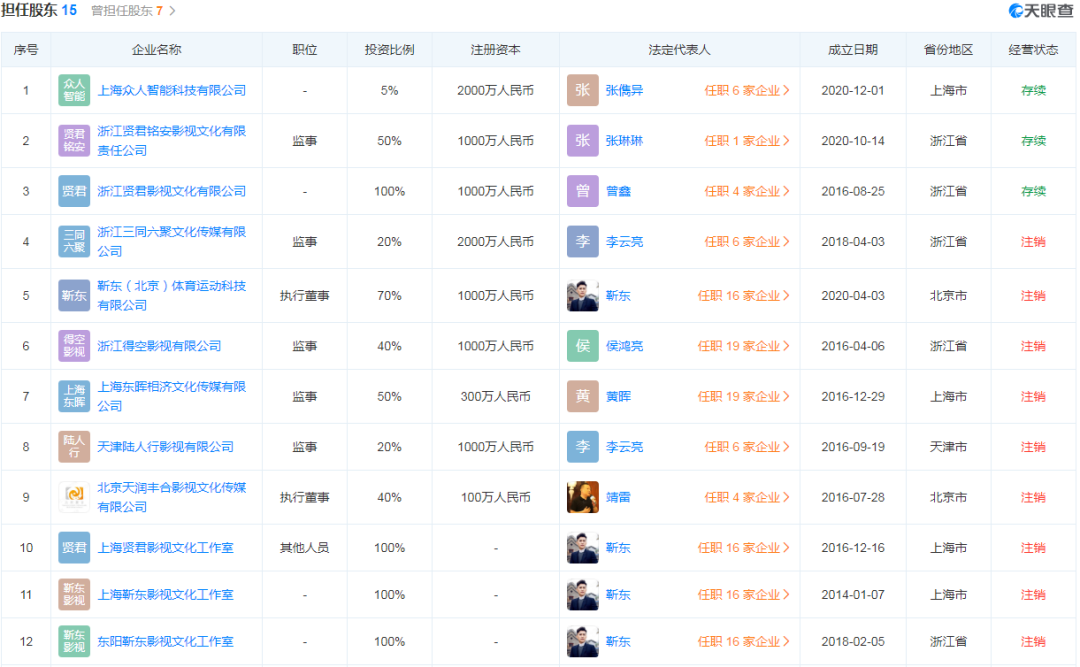This screenshot has height=667, width=1080.
Task: Click the name link 黄晖
Action: point(619,396)
